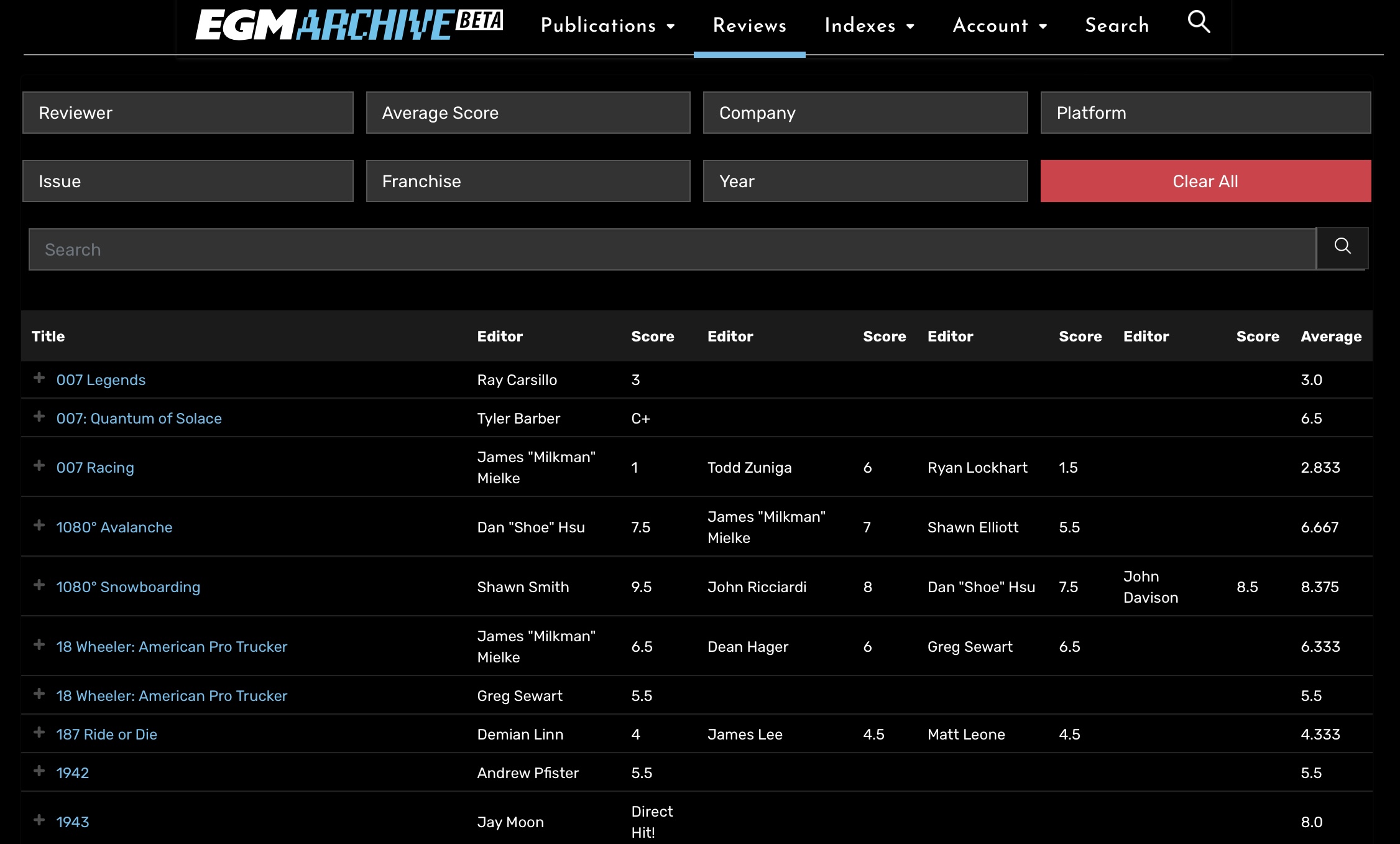Open the Indexes dropdown menu
The width and height of the screenshot is (1400, 844).
(869, 26)
